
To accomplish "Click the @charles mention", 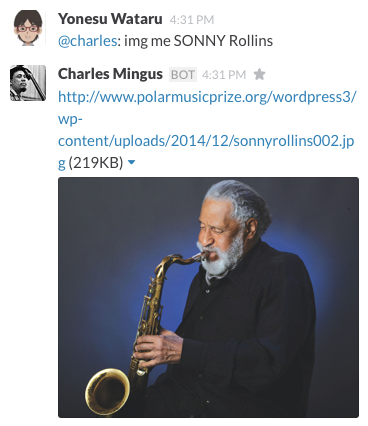I will 88,41.
